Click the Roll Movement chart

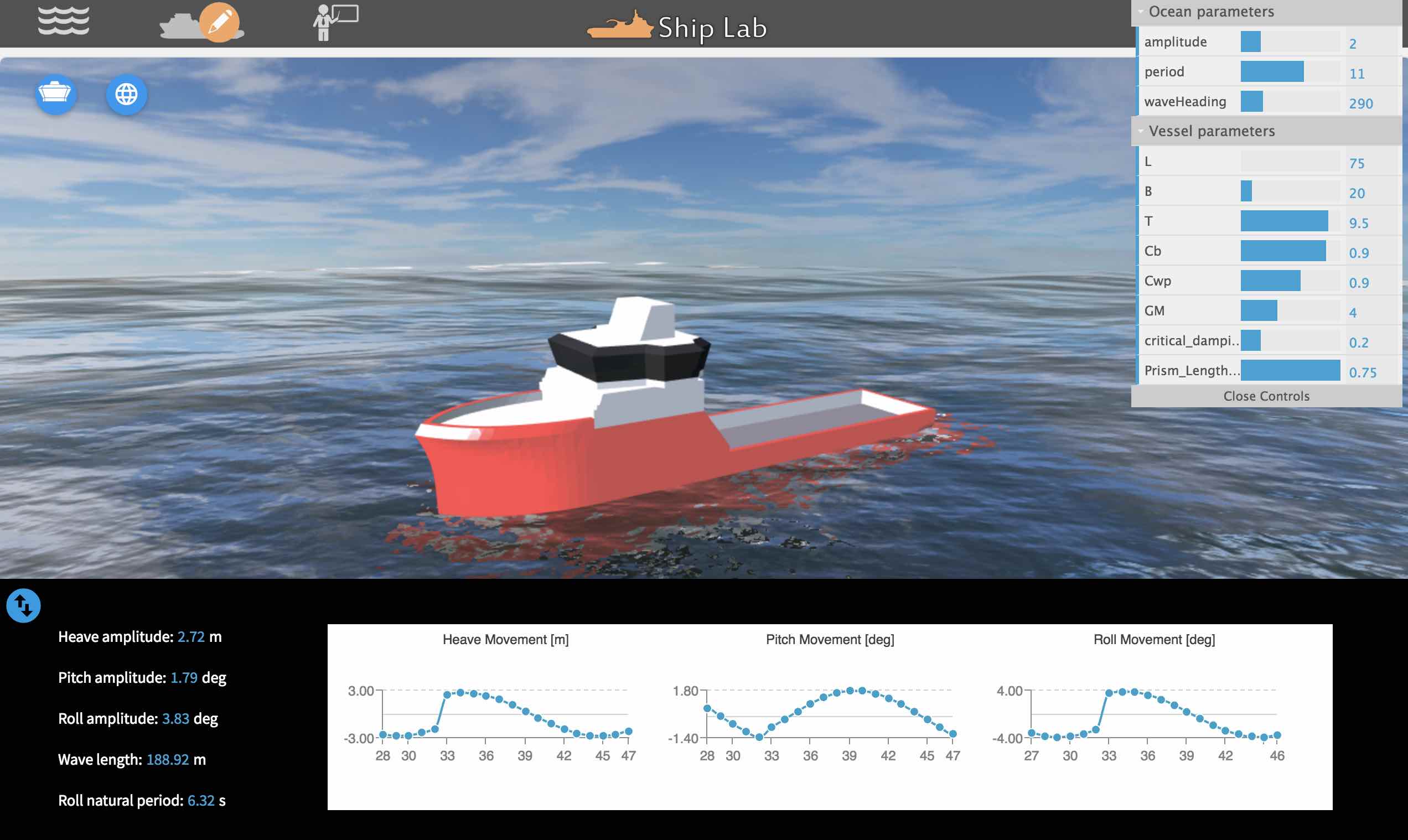click(x=1154, y=714)
